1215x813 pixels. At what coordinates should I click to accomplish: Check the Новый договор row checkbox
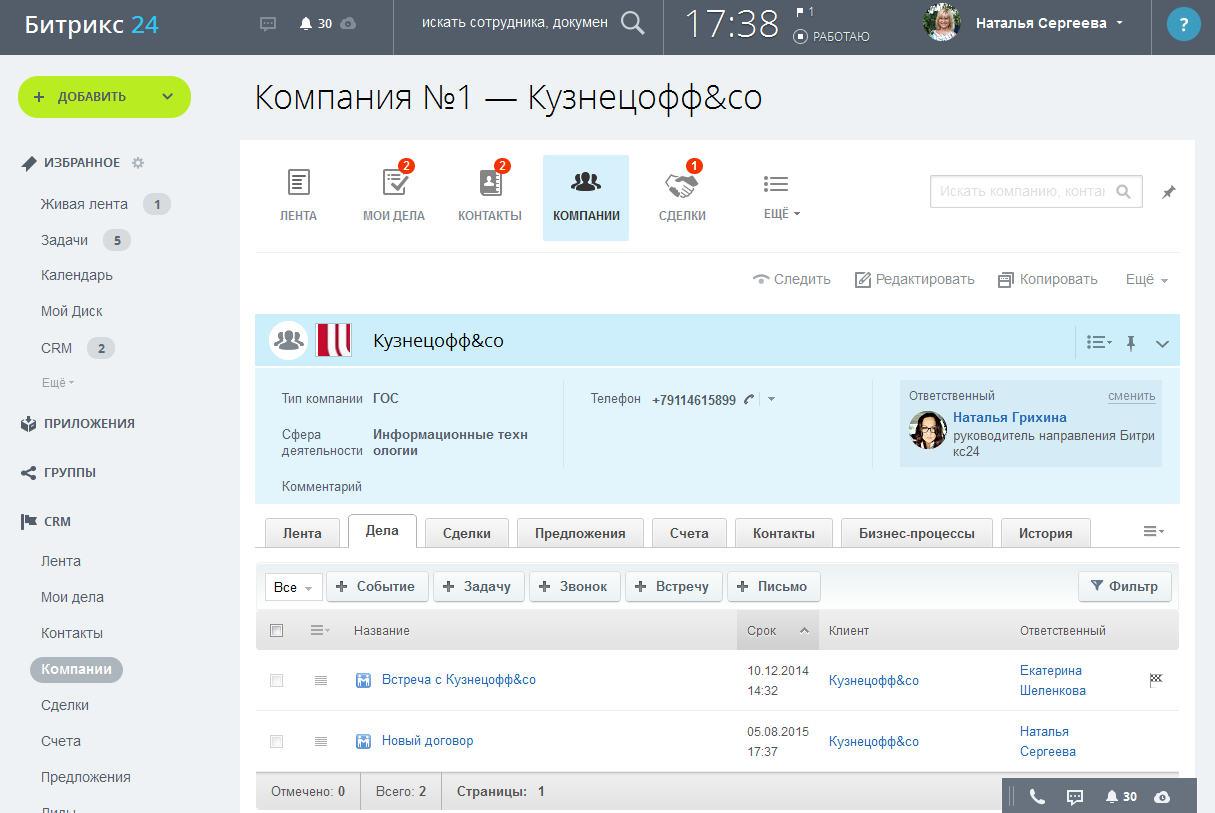(277, 741)
